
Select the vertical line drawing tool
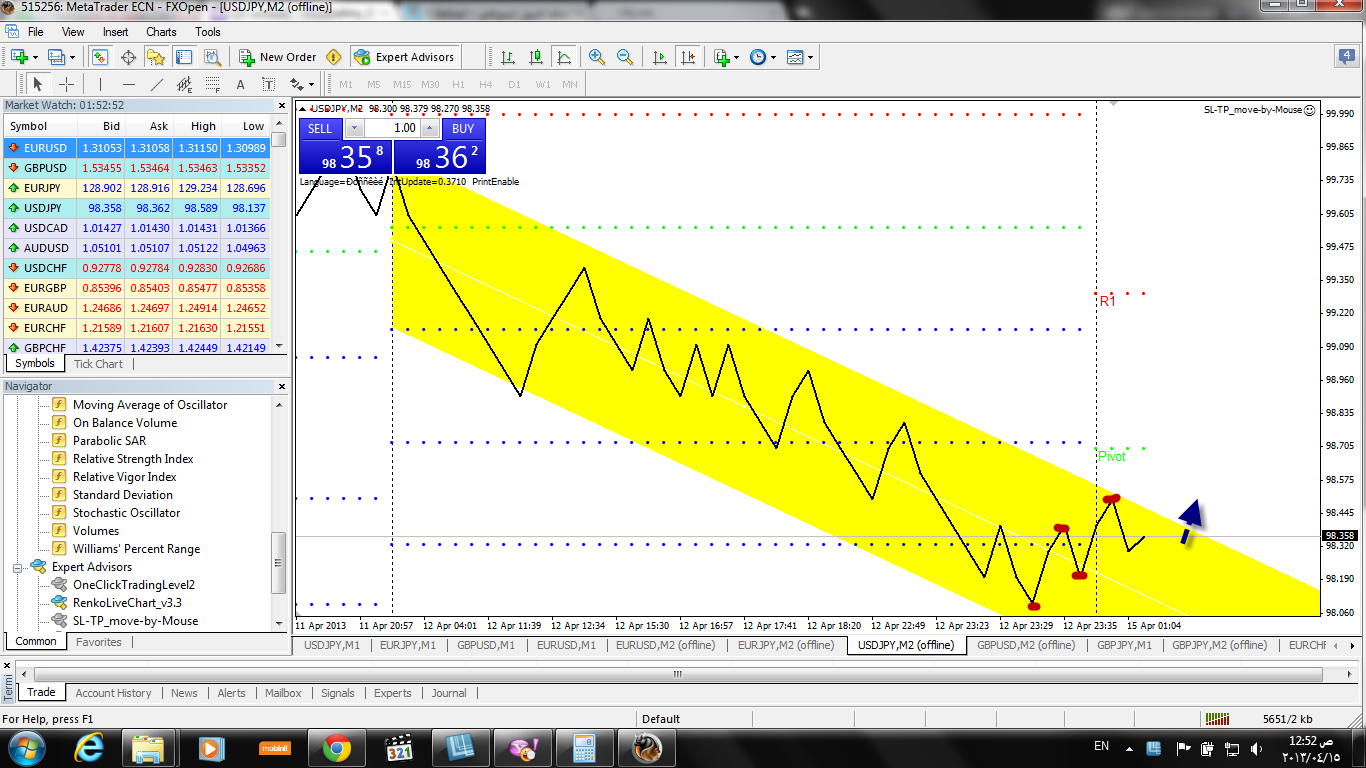point(100,84)
